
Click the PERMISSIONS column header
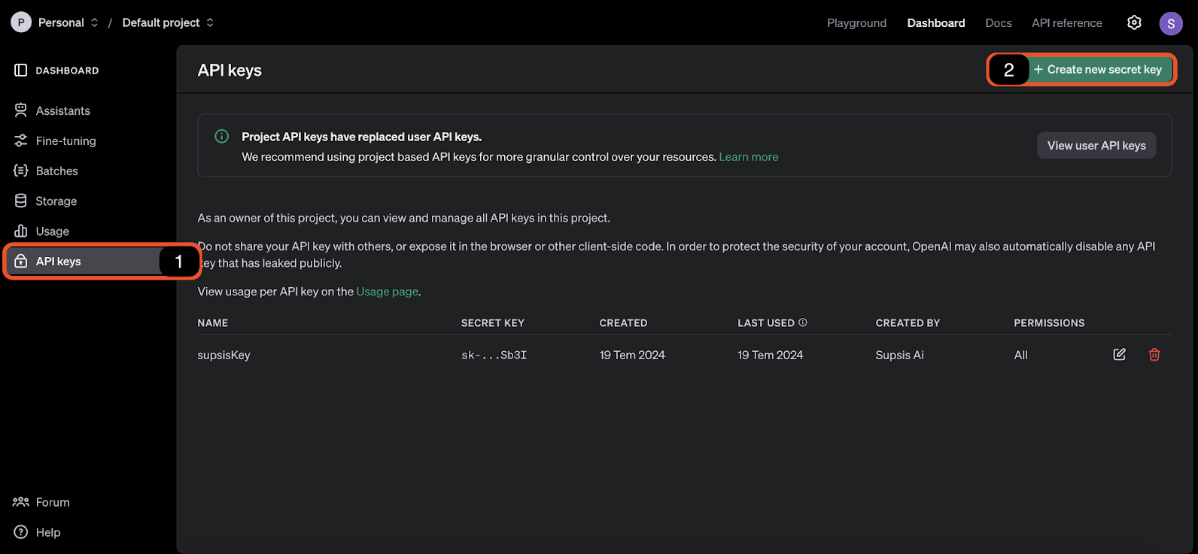click(x=1049, y=322)
